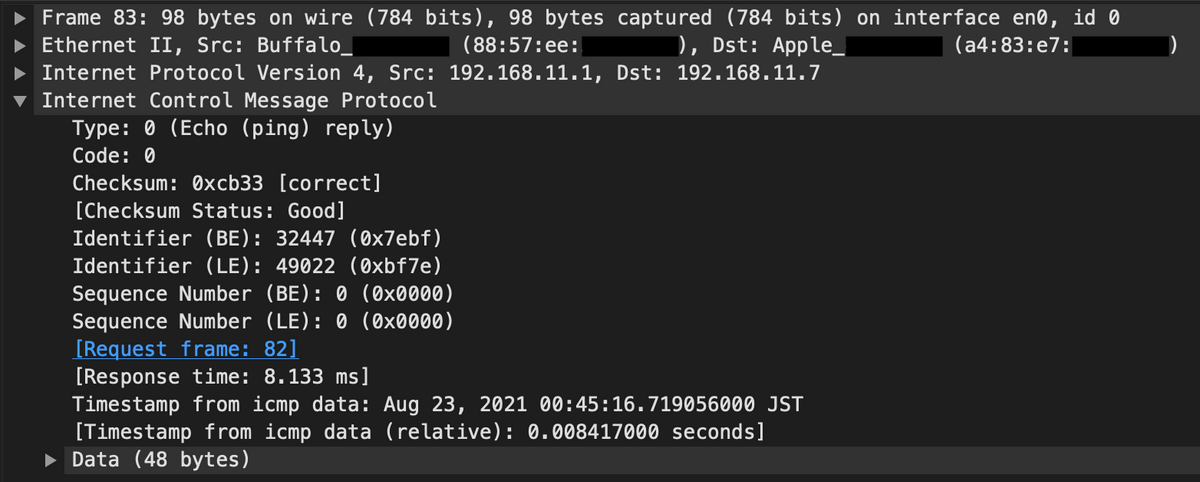Viewport: 1200px width, 482px height.
Task: Select Identifier (LE): 49022 line
Action: (257, 267)
